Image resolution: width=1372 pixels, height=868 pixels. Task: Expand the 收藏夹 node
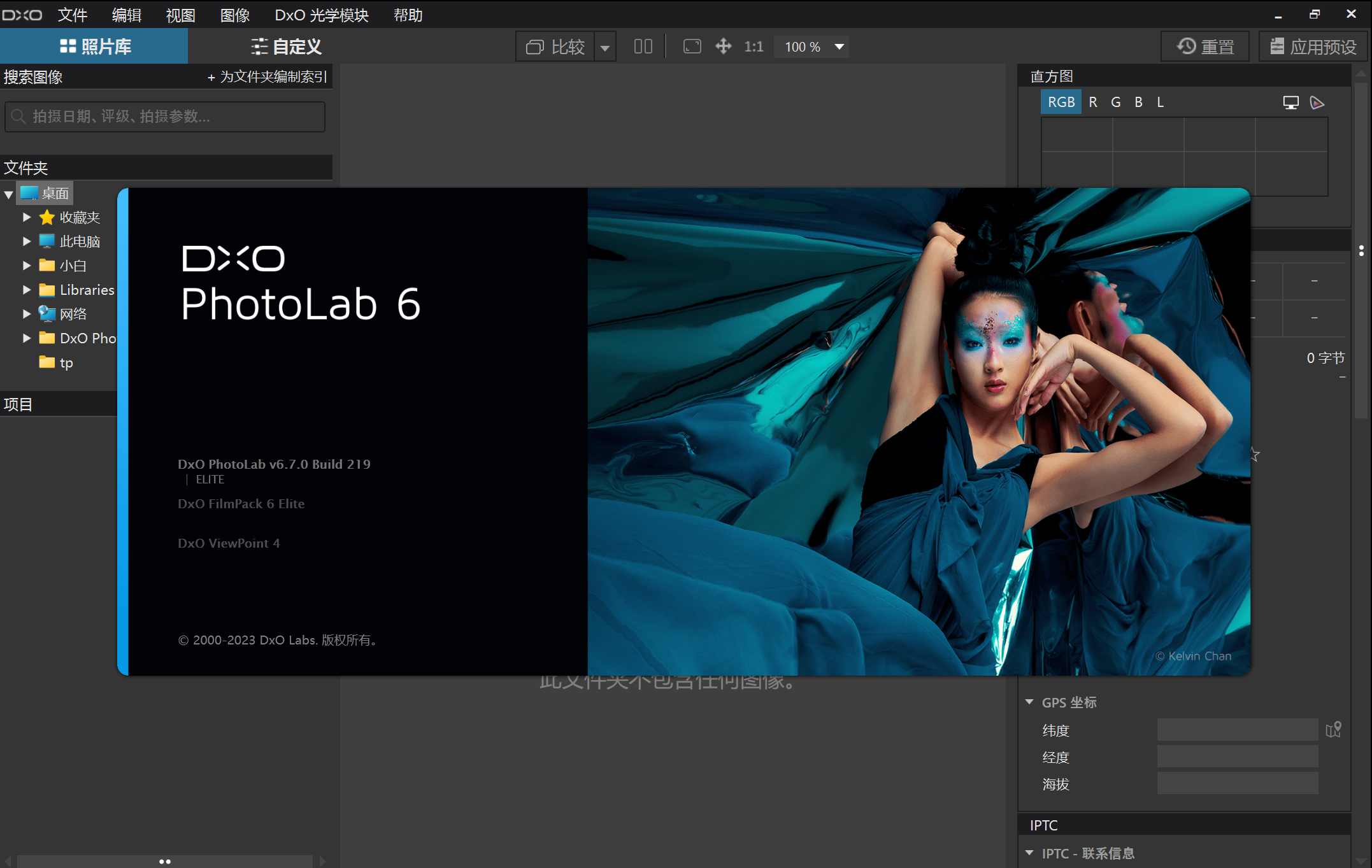[x=27, y=217]
